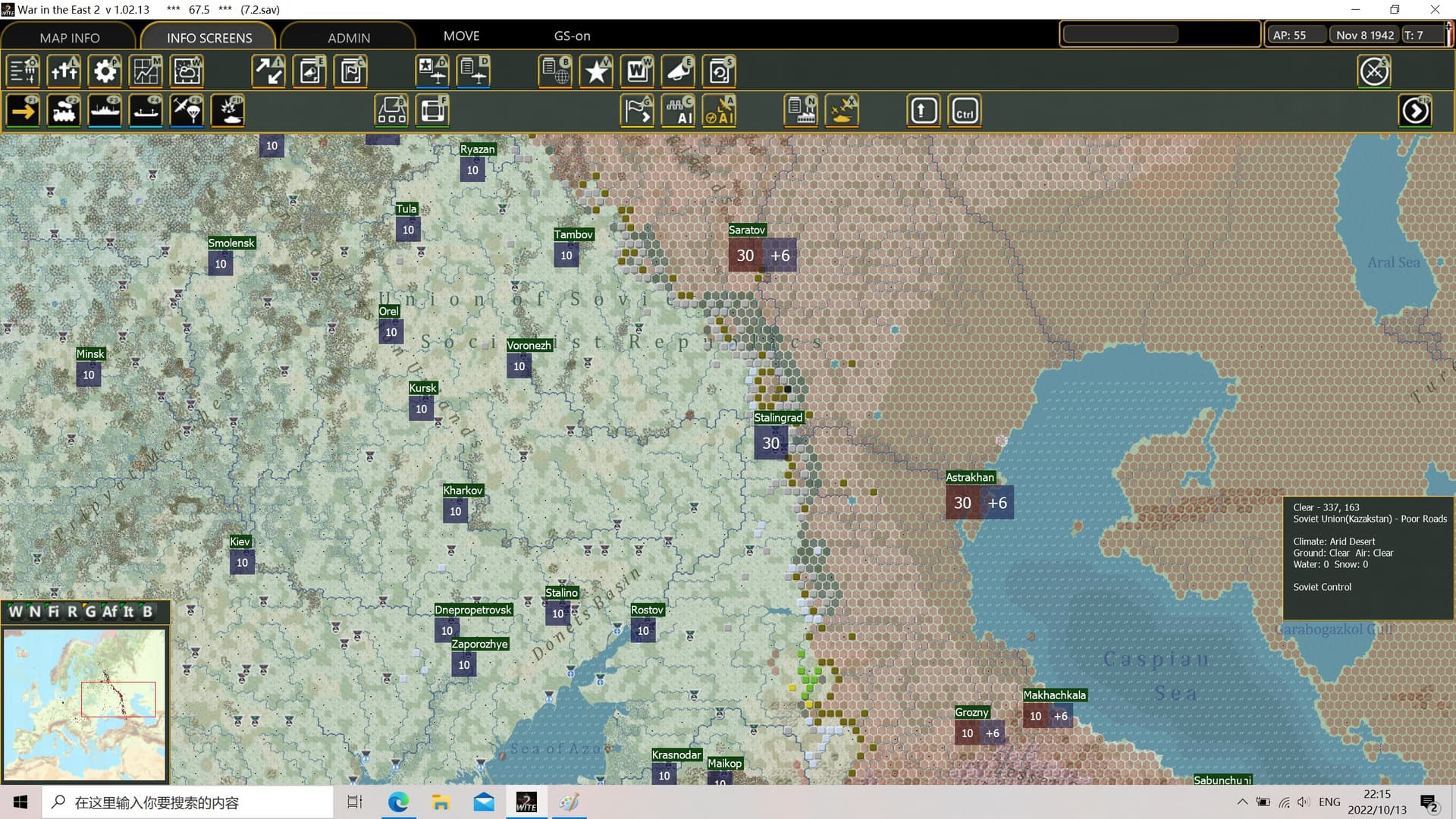Select air ground attack explosion mode (F11)
Screen dimensions: 1456x819
[x=227, y=111]
